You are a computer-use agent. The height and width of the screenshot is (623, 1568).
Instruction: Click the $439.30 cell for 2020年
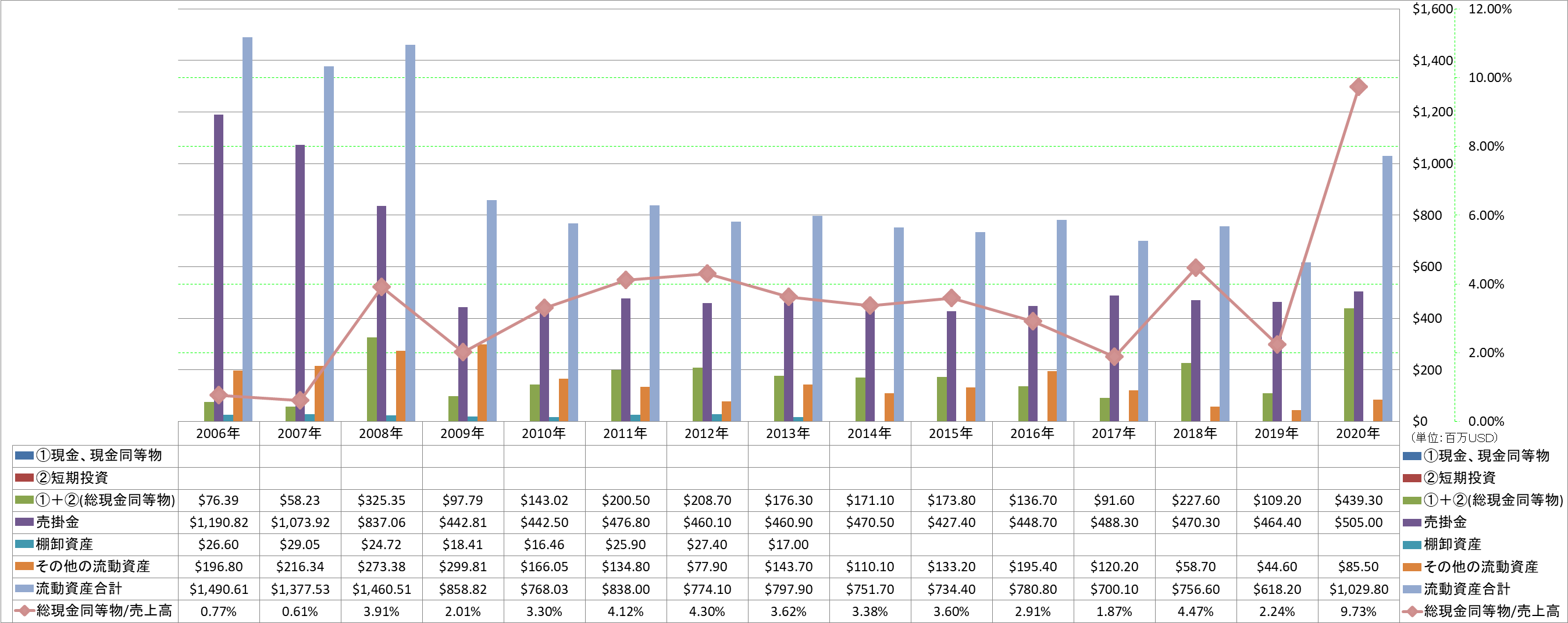1358,500
